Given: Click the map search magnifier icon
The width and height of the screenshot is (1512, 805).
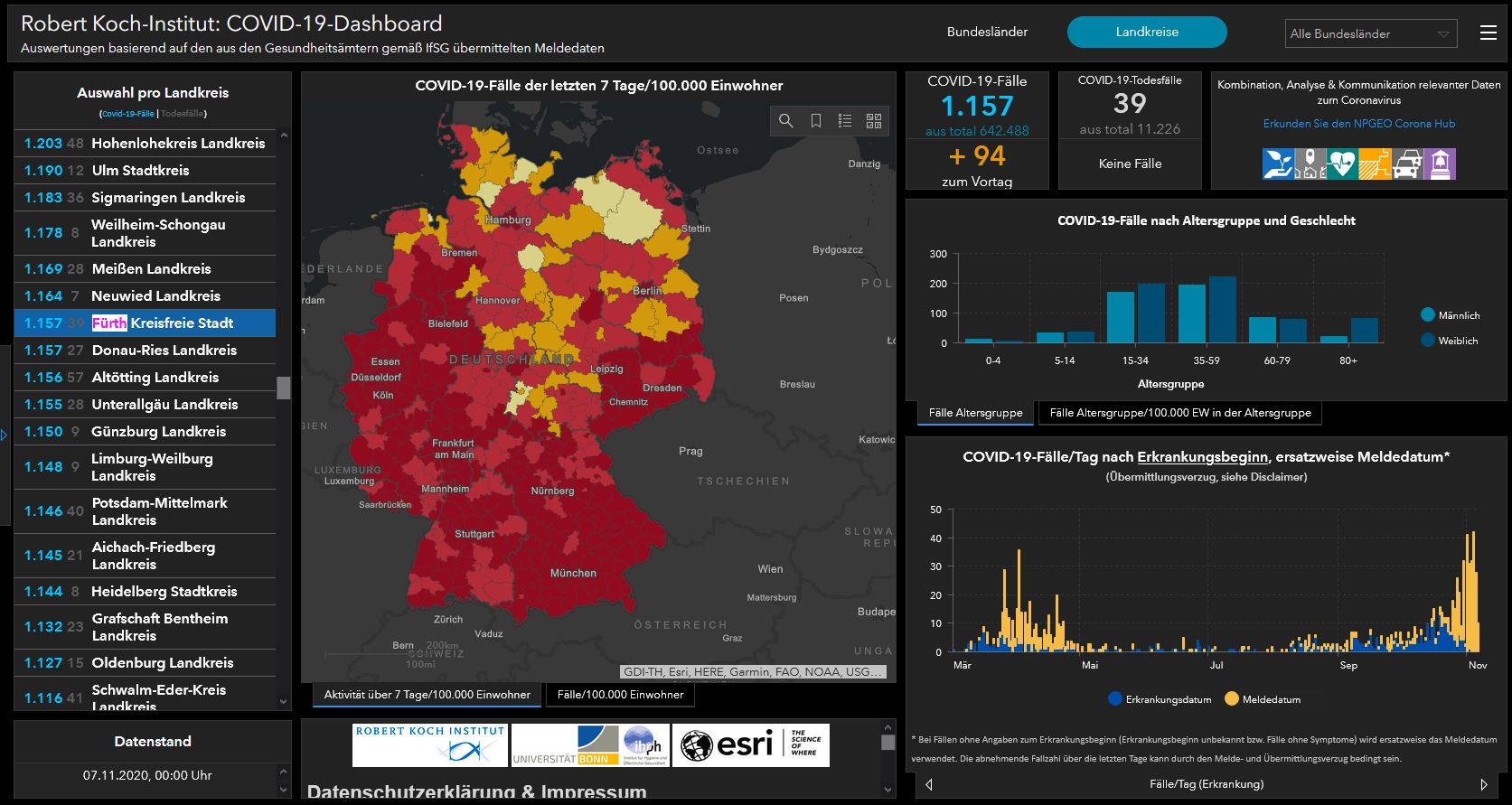Looking at the screenshot, I should (x=786, y=121).
